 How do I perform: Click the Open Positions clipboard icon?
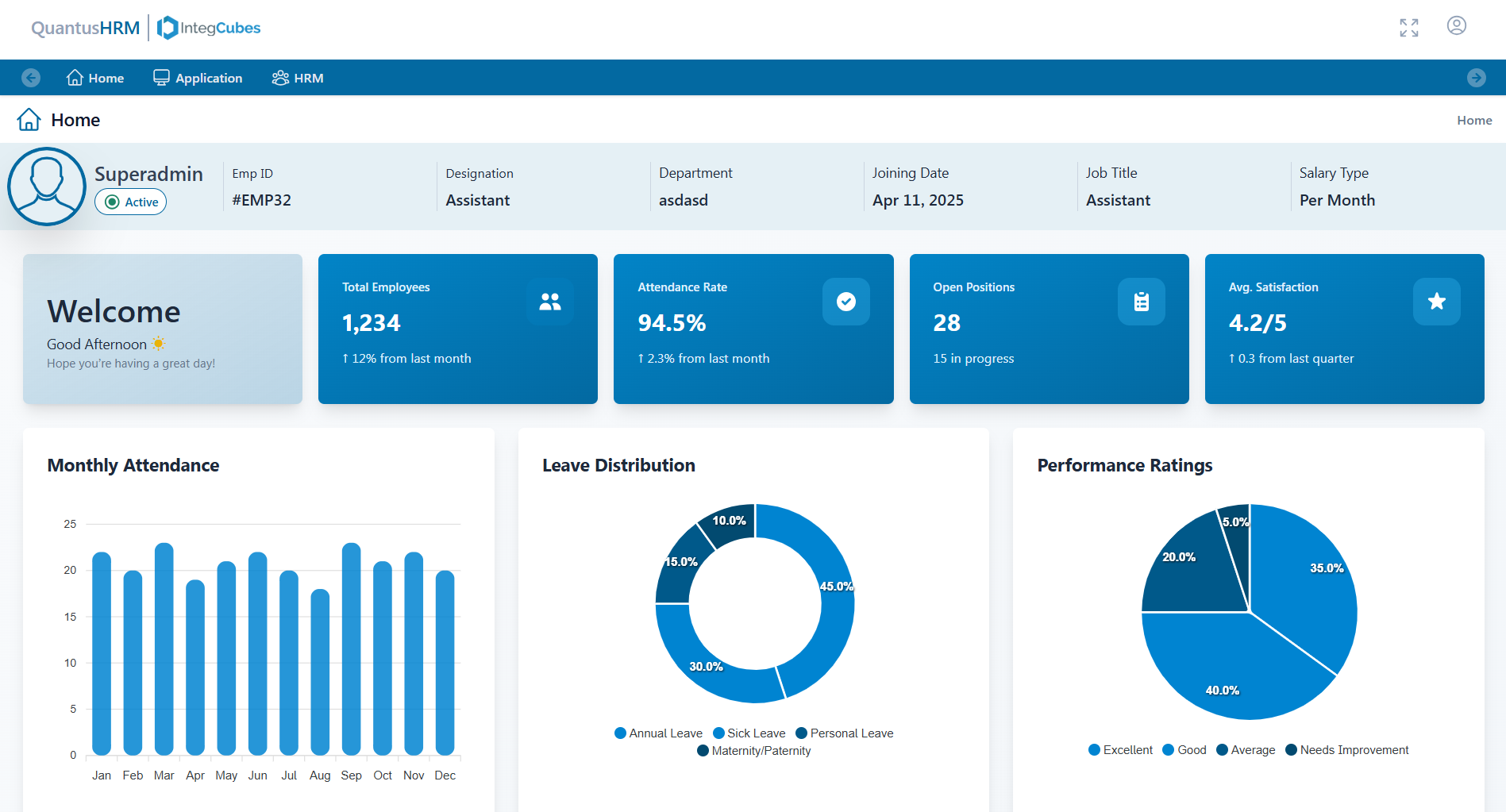pos(1141,302)
